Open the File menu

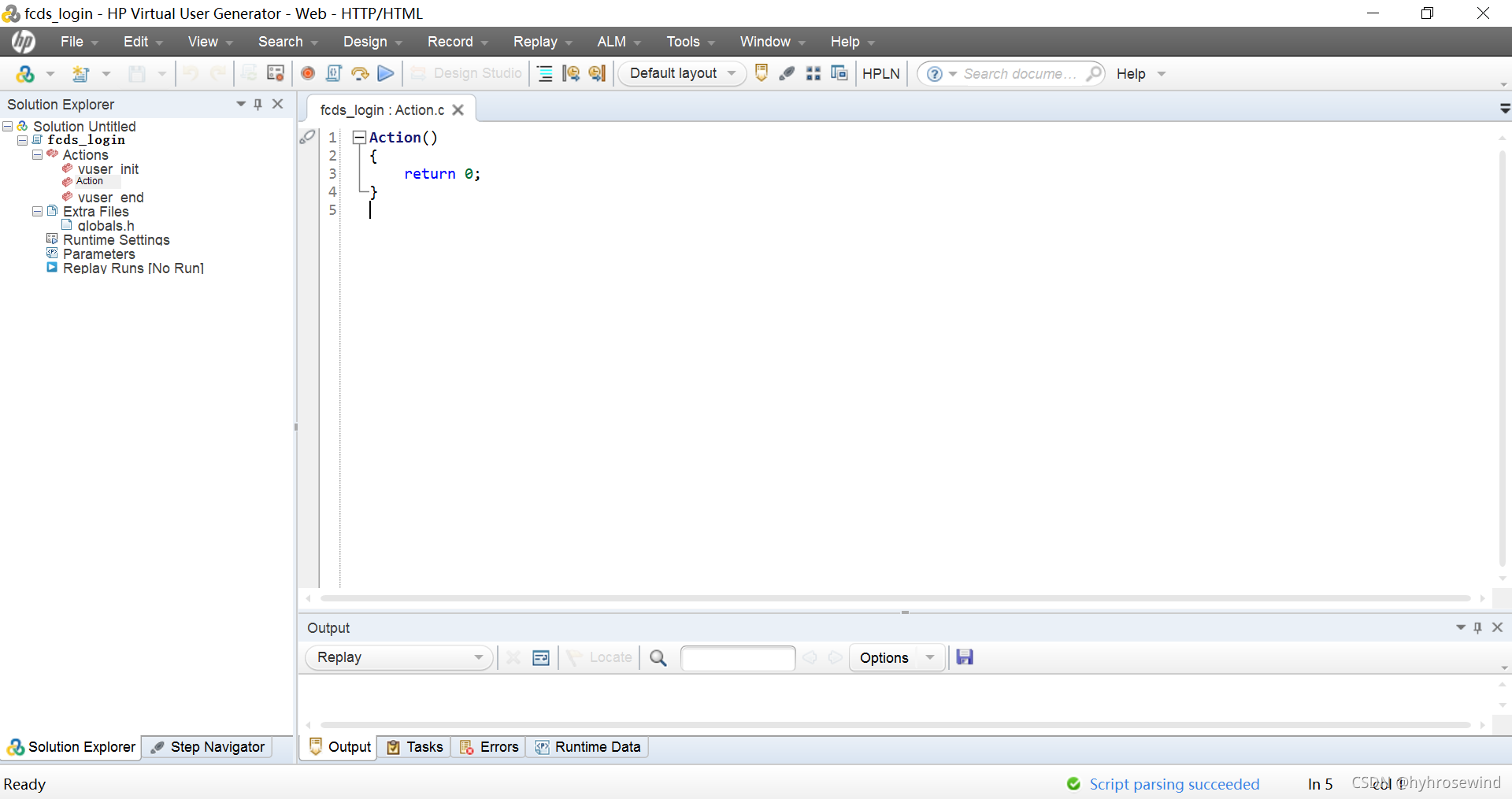(79, 42)
